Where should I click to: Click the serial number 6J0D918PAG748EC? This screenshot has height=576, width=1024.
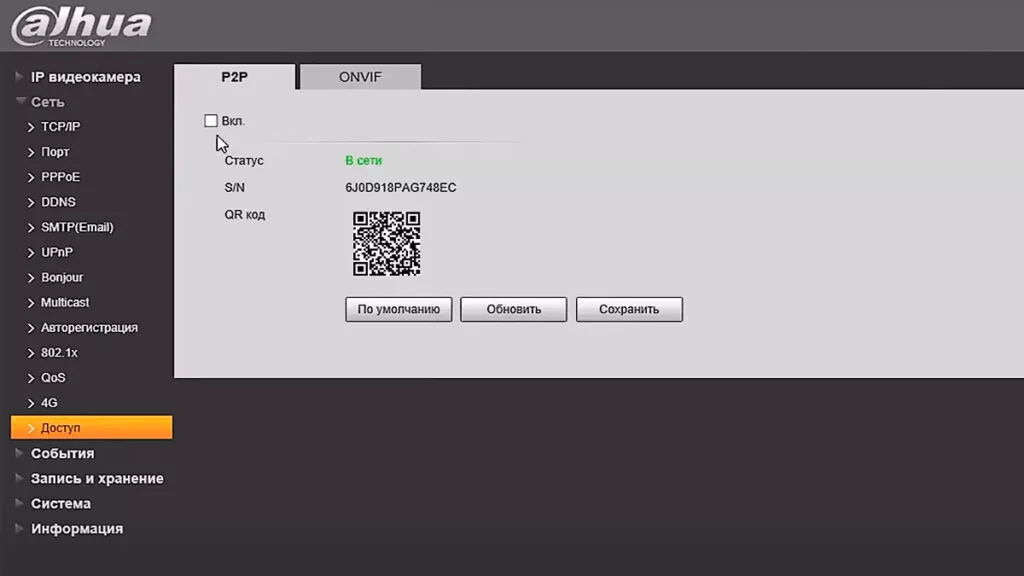pos(400,187)
